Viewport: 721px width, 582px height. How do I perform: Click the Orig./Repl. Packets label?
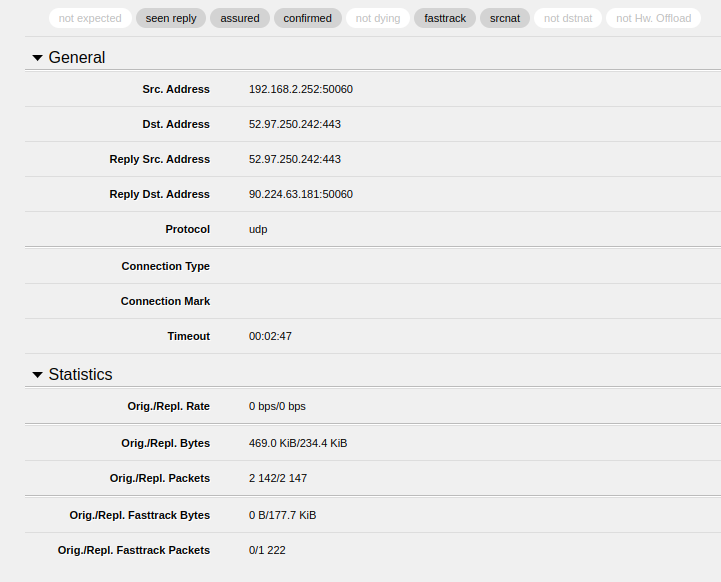160,478
